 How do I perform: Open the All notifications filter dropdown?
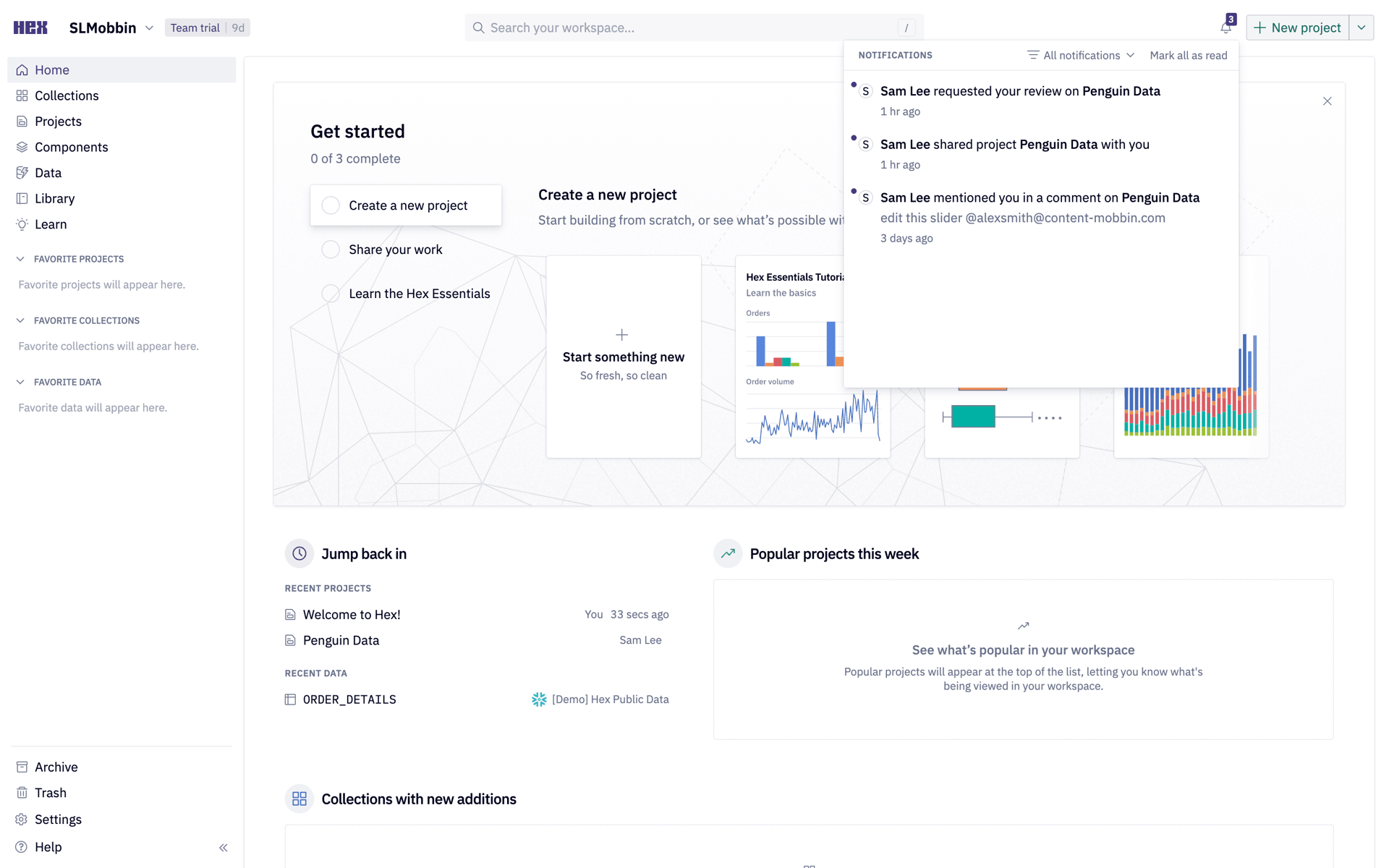pyautogui.click(x=1081, y=55)
